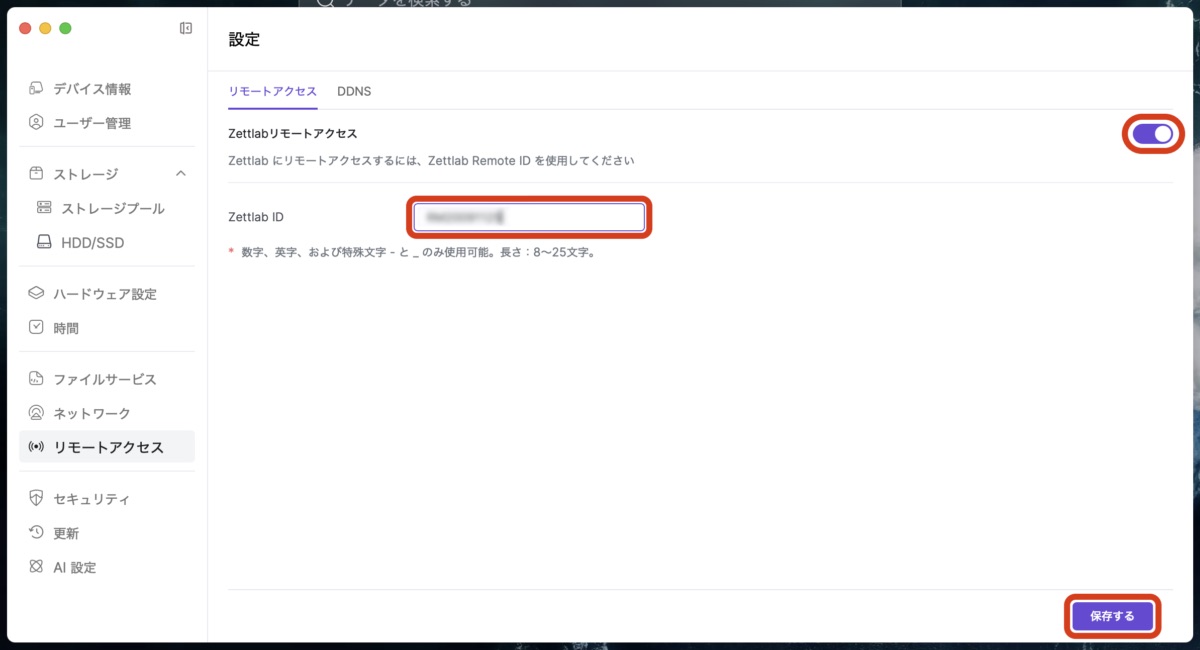The image size is (1200, 650).
Task: Click the 時間 clock icon
Action: [34, 327]
